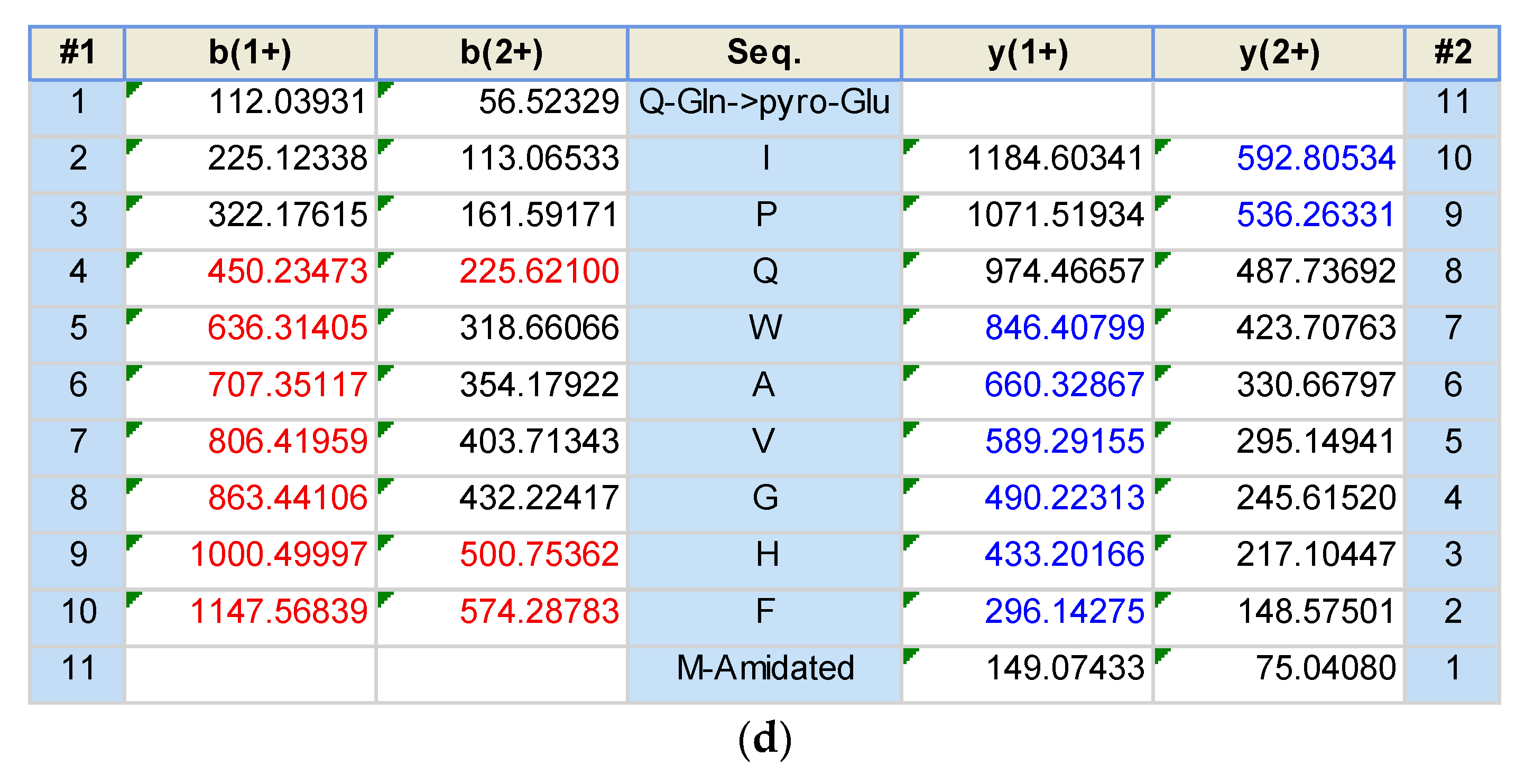Select the Q sequence cell in row 4
Screen dimensions: 1534x784
(x=764, y=277)
